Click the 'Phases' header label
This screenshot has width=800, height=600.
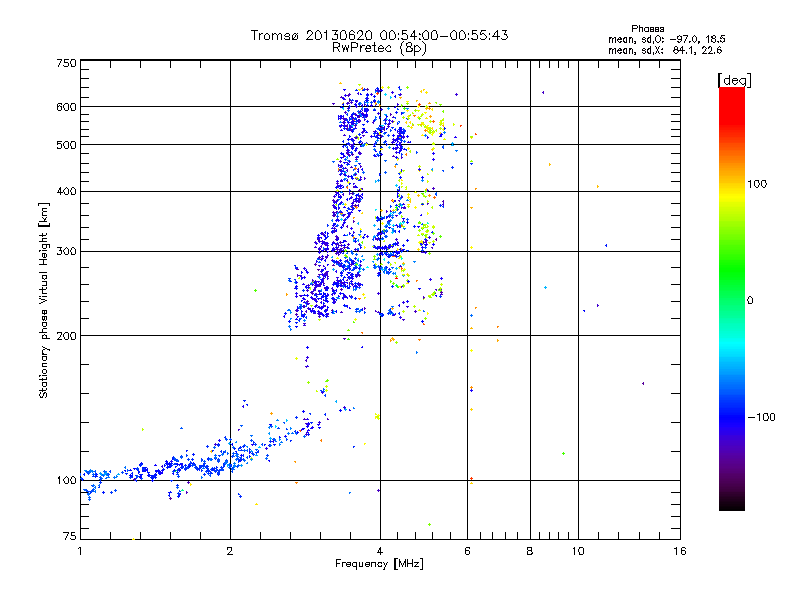click(x=647, y=29)
